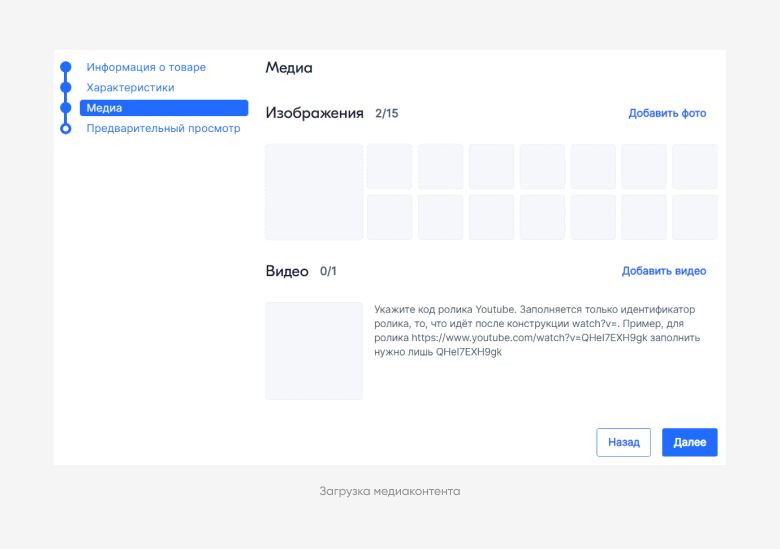
Task: Click the step dot beside 'Характеристики'
Action: 66,88
